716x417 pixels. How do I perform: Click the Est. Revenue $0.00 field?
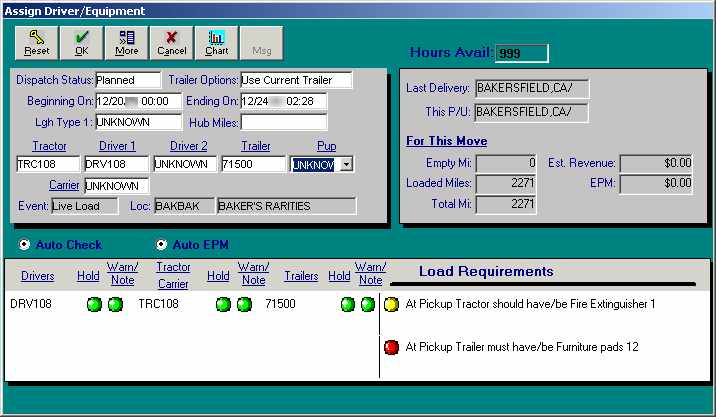tap(656, 163)
